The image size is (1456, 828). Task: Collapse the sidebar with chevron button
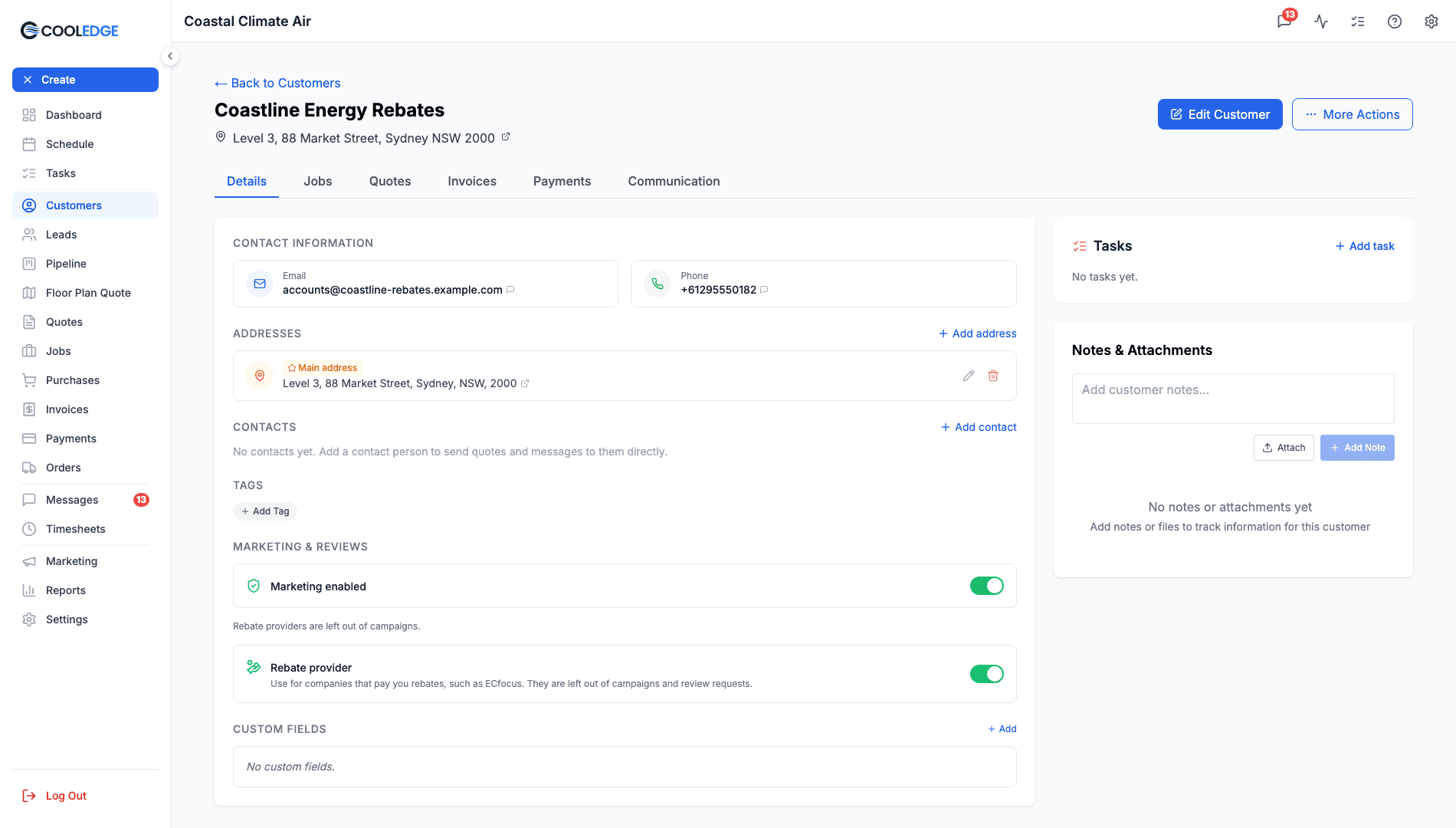(x=170, y=56)
